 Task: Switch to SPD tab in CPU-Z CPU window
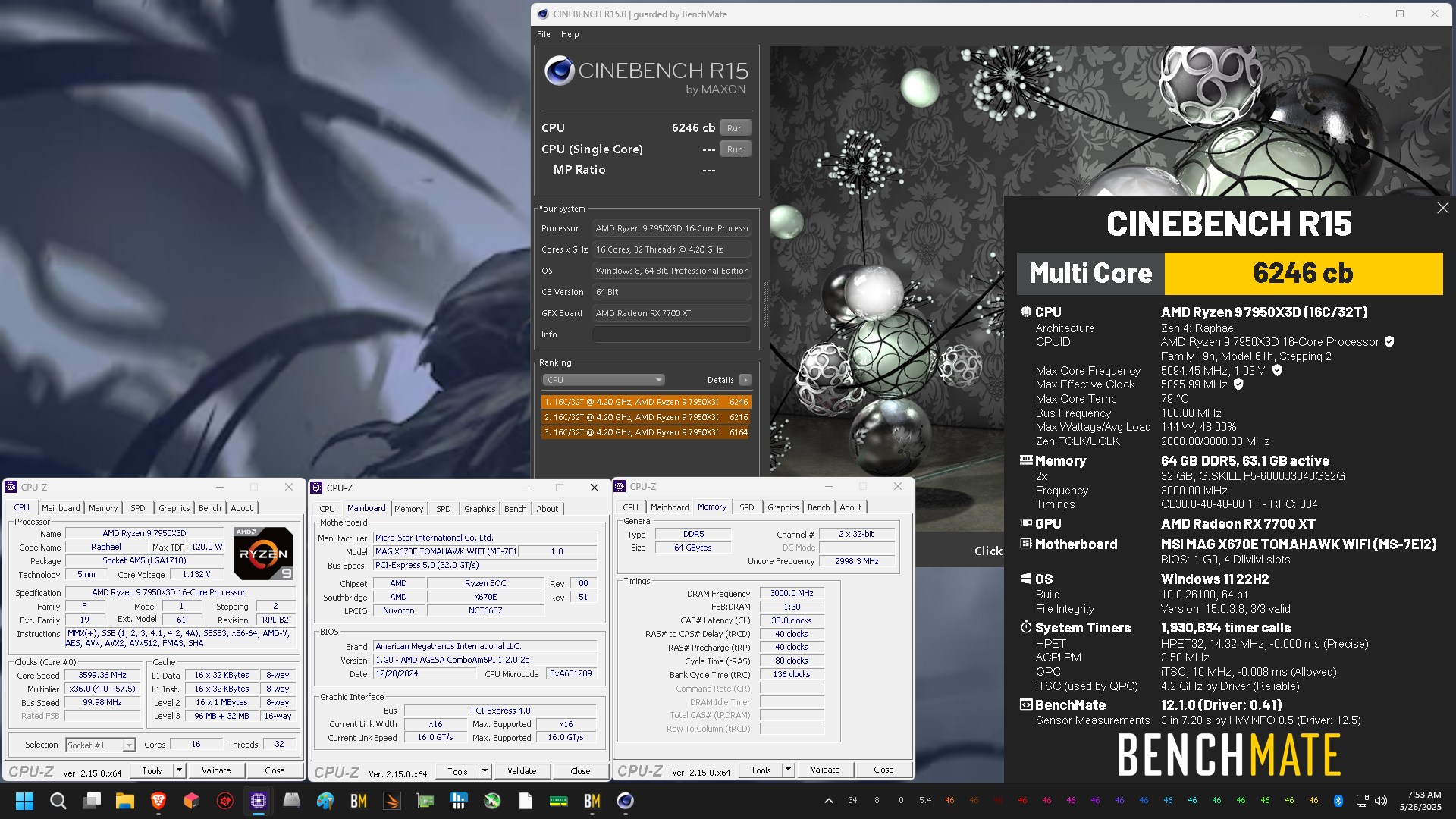tap(138, 508)
